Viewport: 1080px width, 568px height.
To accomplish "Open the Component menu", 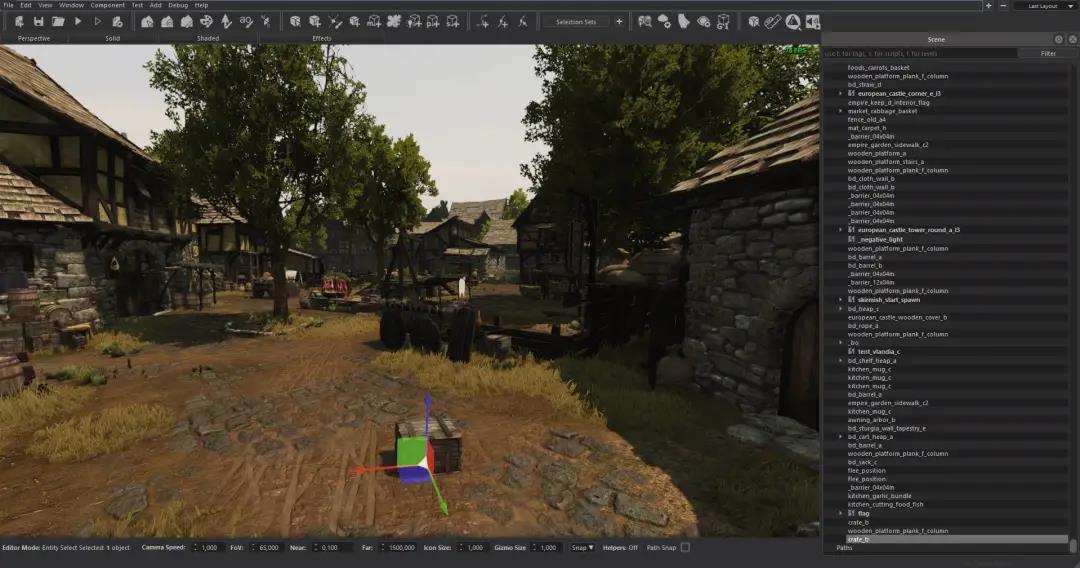I will click(107, 5).
